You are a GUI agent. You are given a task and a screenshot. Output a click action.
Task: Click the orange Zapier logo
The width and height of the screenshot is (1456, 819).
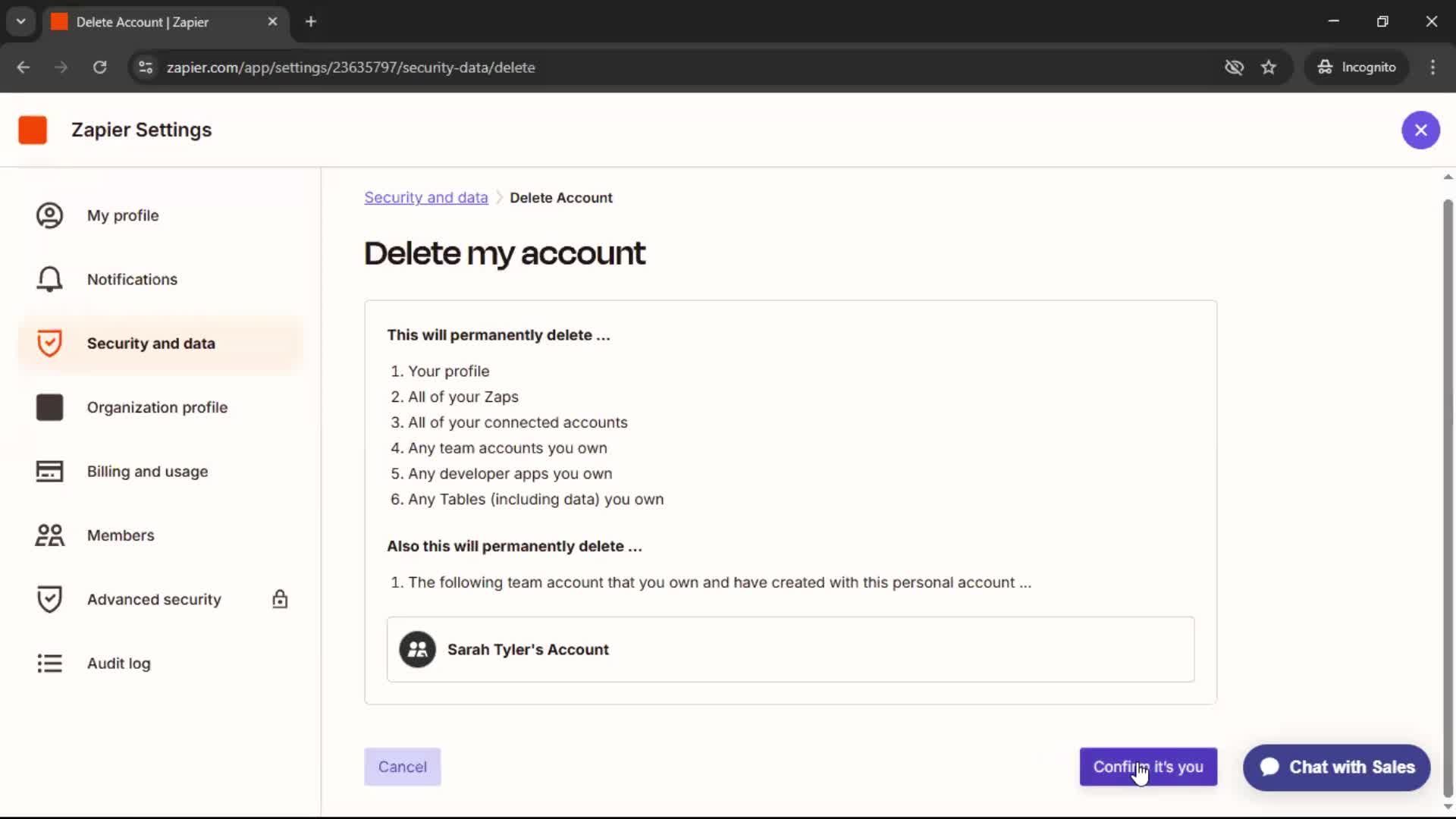[x=33, y=130]
